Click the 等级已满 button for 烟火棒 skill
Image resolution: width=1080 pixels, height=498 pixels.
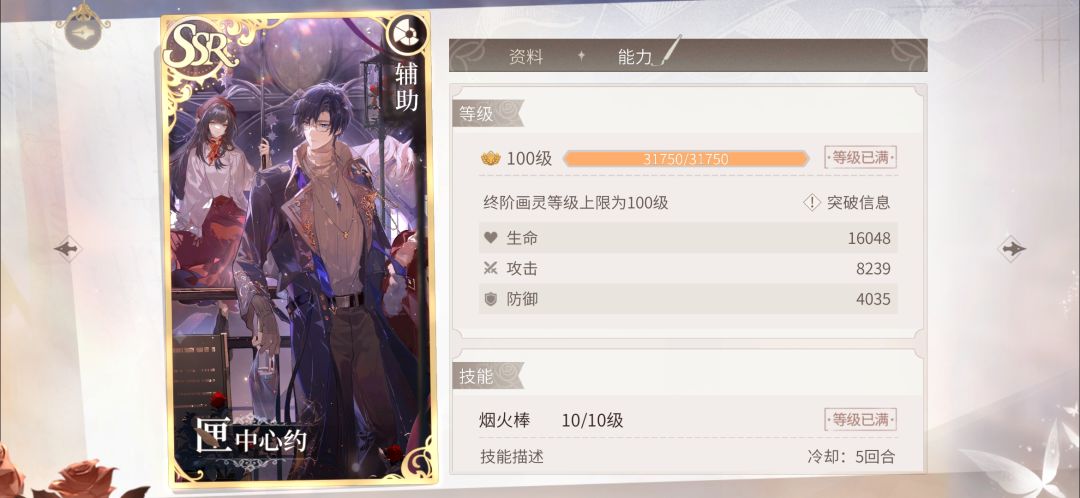coord(860,419)
